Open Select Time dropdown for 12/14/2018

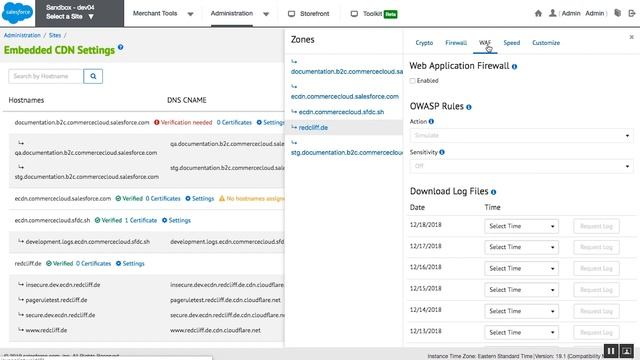pos(521,311)
